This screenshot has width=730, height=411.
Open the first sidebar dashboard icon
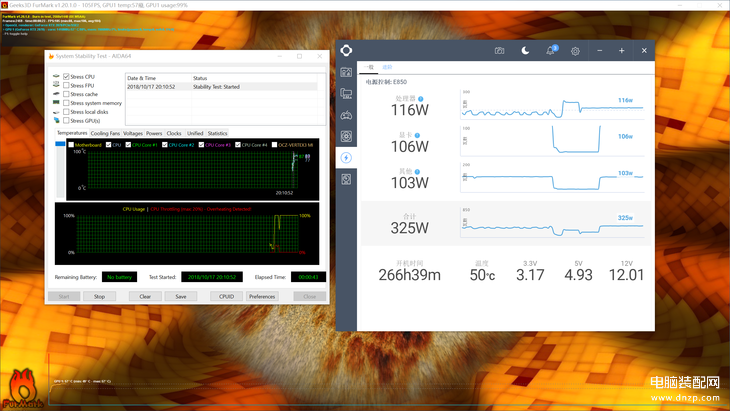click(x=346, y=72)
